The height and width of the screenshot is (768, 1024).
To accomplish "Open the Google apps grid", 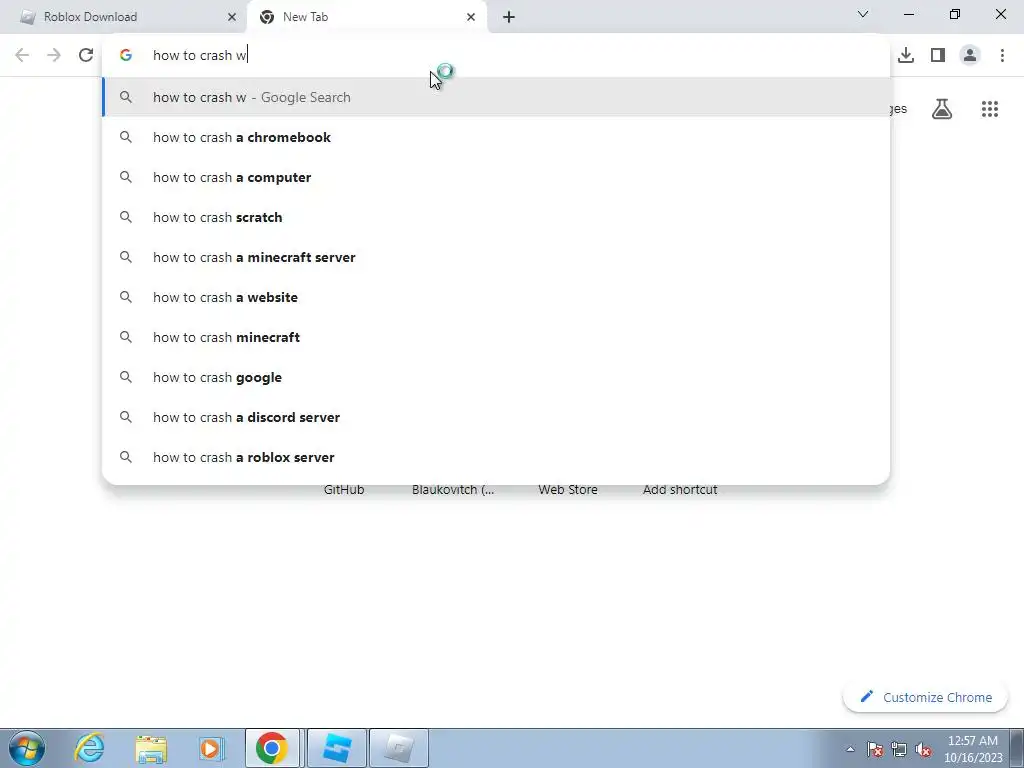I will click(989, 109).
